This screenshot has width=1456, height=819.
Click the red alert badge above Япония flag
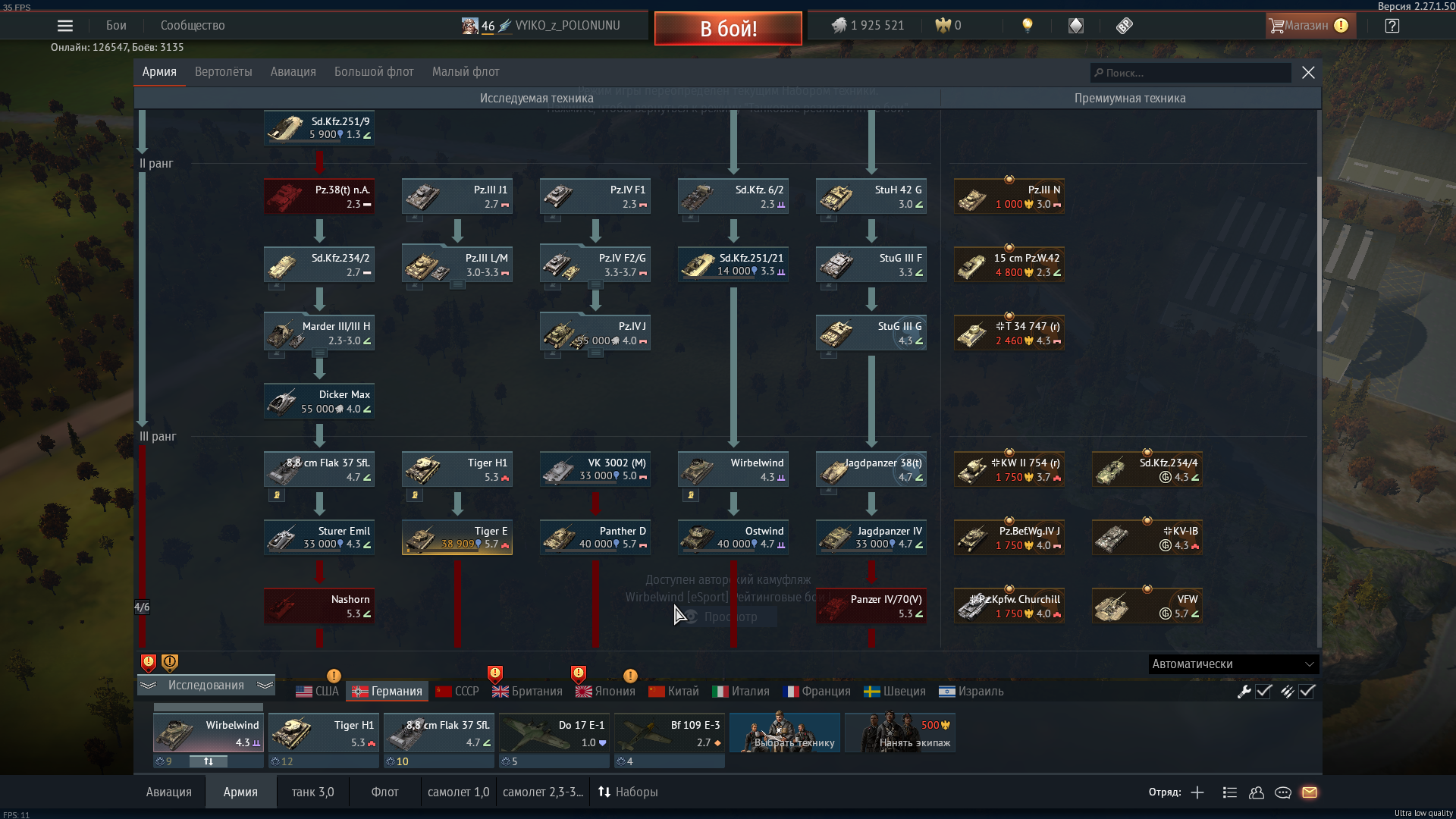(579, 674)
